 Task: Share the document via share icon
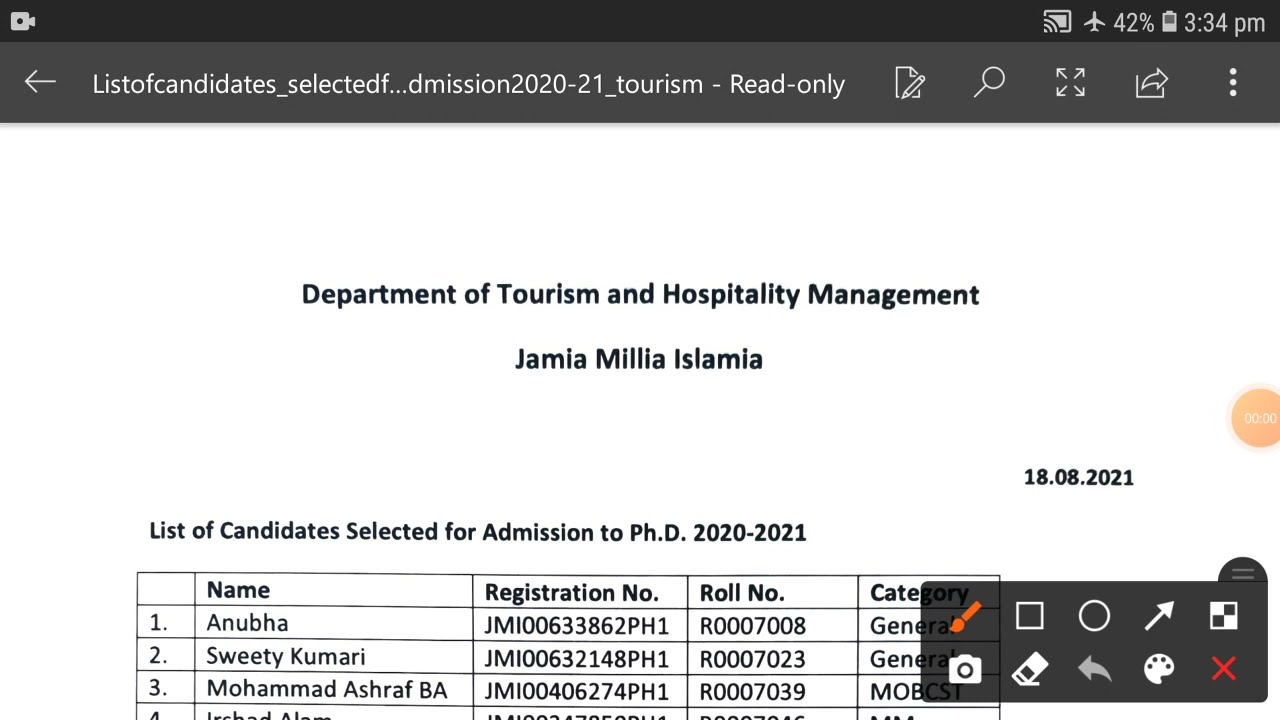pos(1152,83)
